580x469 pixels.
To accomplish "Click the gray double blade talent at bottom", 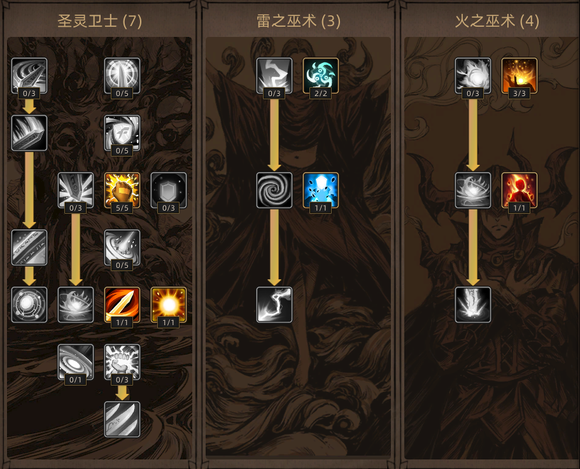I will (x=122, y=419).
